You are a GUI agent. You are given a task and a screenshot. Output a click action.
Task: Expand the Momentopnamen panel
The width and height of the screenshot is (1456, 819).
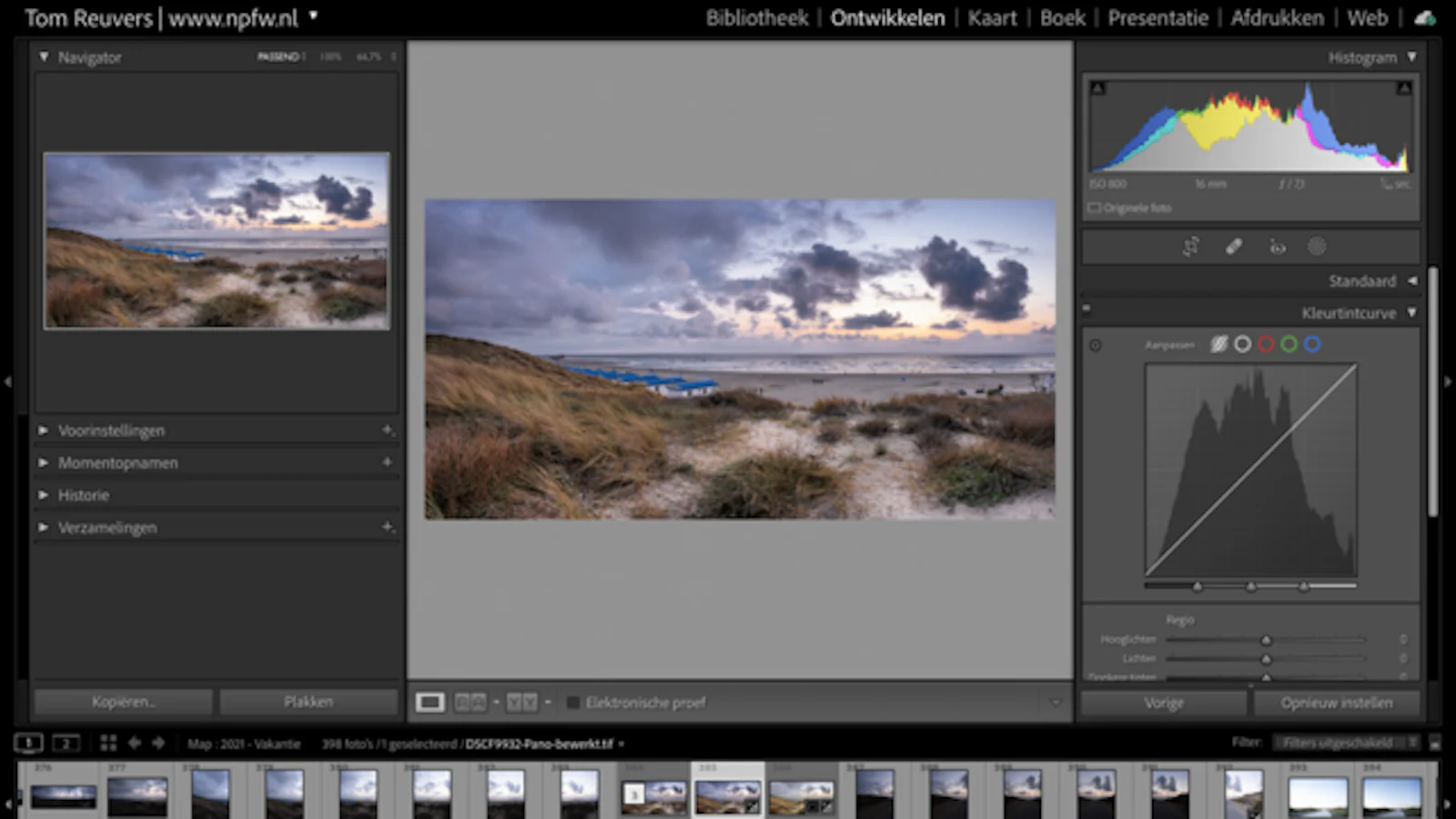pyautogui.click(x=43, y=462)
